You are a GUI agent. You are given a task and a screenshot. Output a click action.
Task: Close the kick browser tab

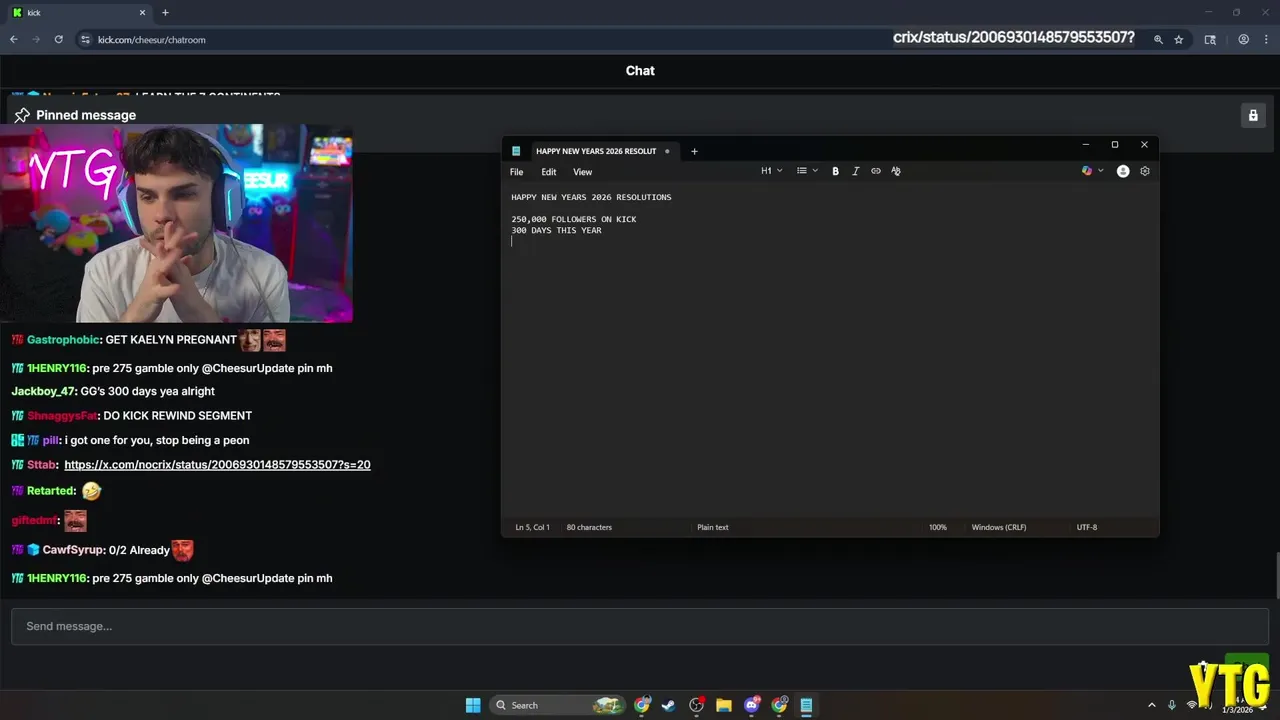pos(142,12)
